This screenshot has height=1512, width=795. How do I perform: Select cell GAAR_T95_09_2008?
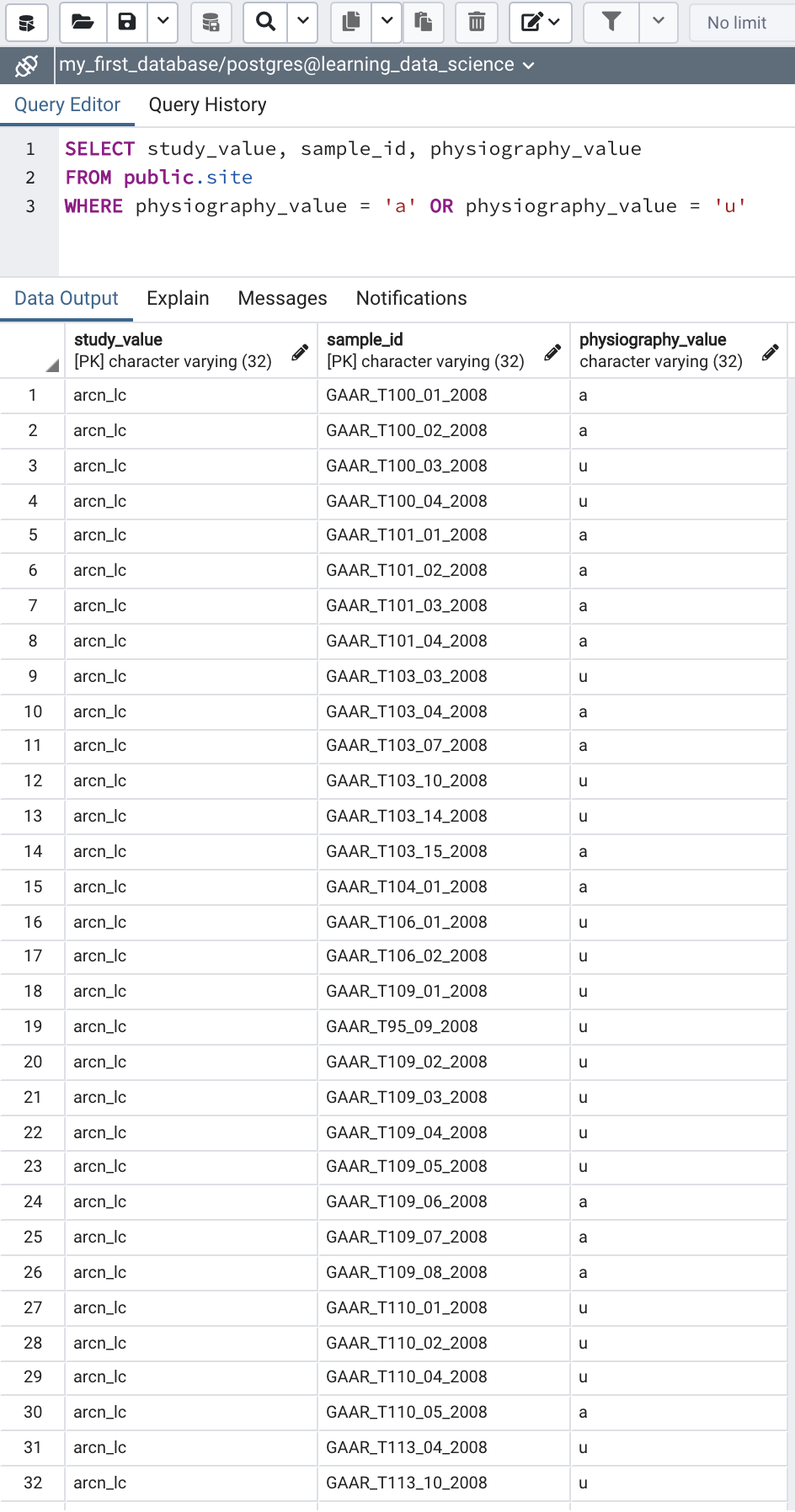tap(402, 1026)
